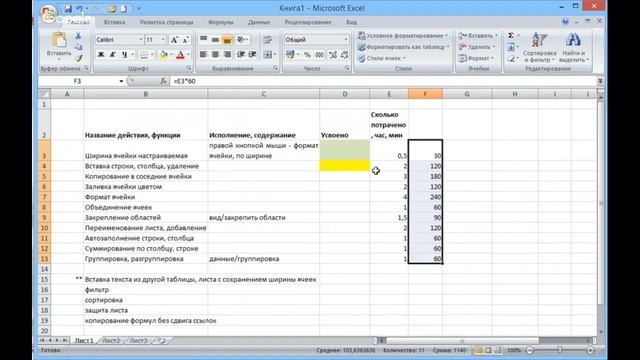Align text to top of cell
The width and height of the screenshot is (640, 360).
203,40
